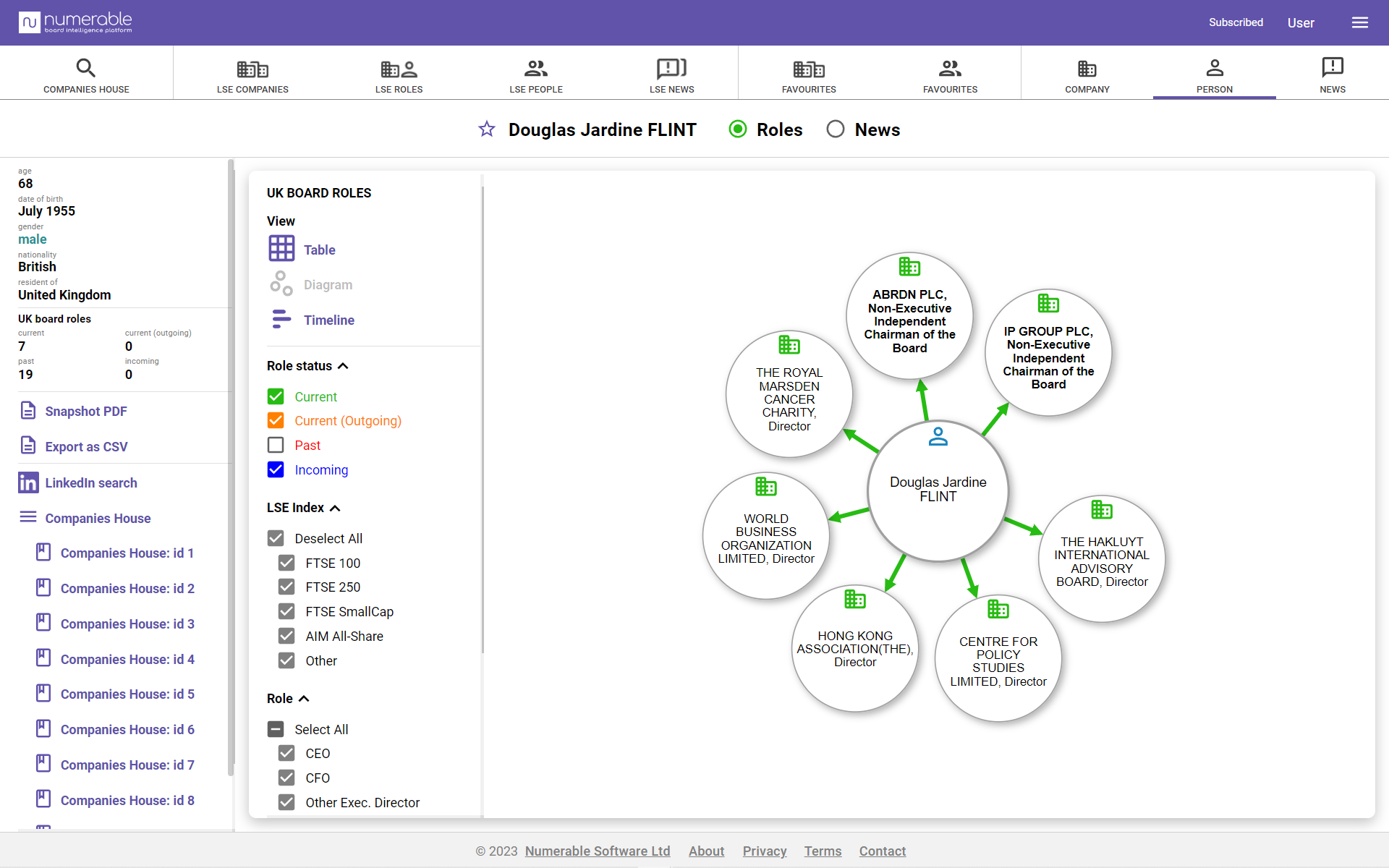This screenshot has width=1389, height=868.
Task: Click THE ROYAL MARSDEN CANCER CHARITY node
Action: (x=789, y=394)
